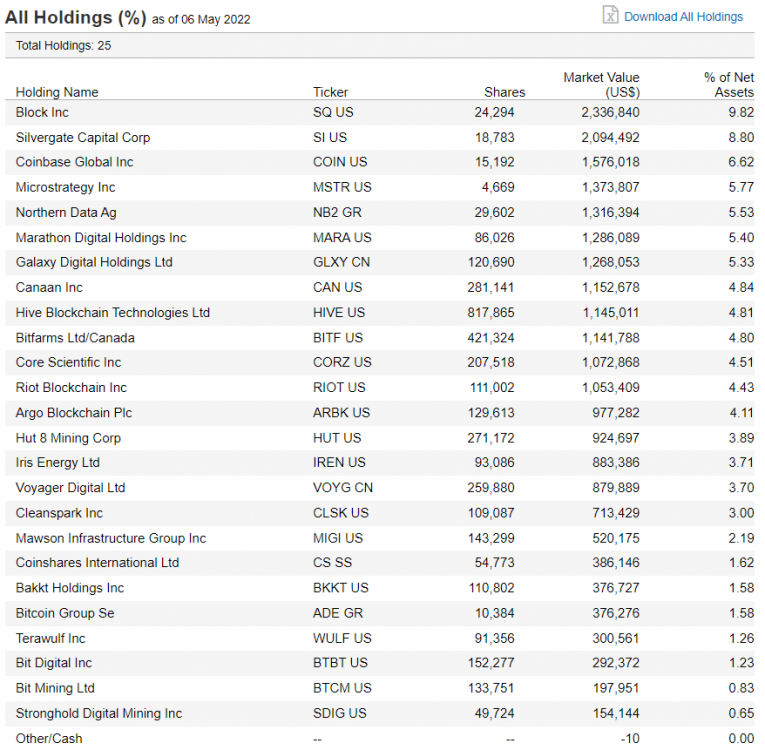Screen dimensions: 765x750
Task: Click shares value 281,141
Action: click(491, 288)
